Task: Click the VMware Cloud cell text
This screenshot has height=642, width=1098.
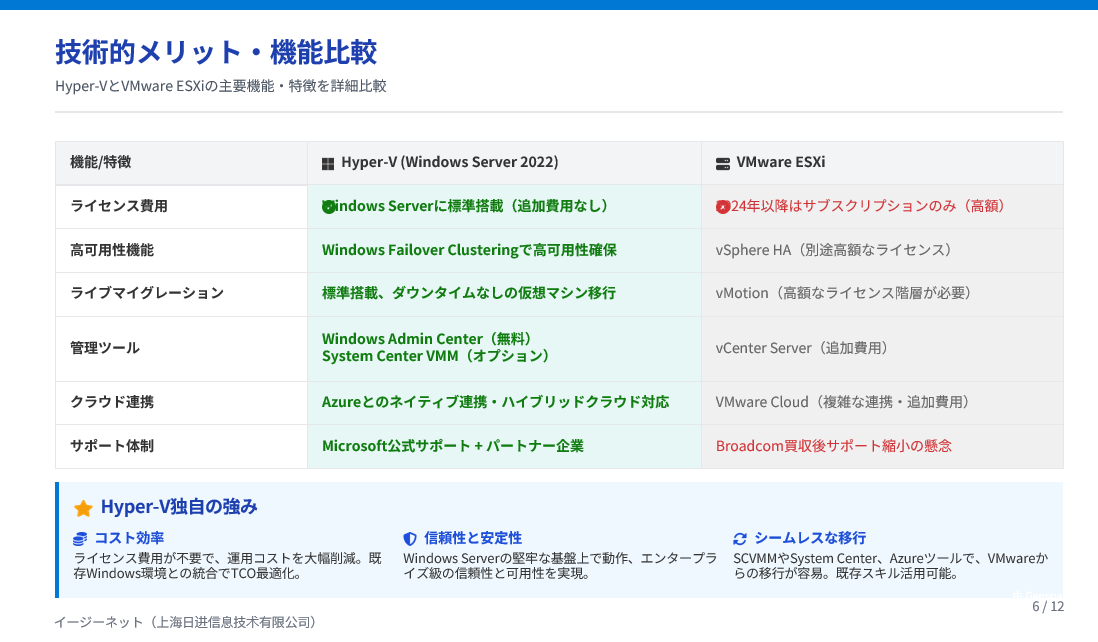Action: tap(842, 402)
